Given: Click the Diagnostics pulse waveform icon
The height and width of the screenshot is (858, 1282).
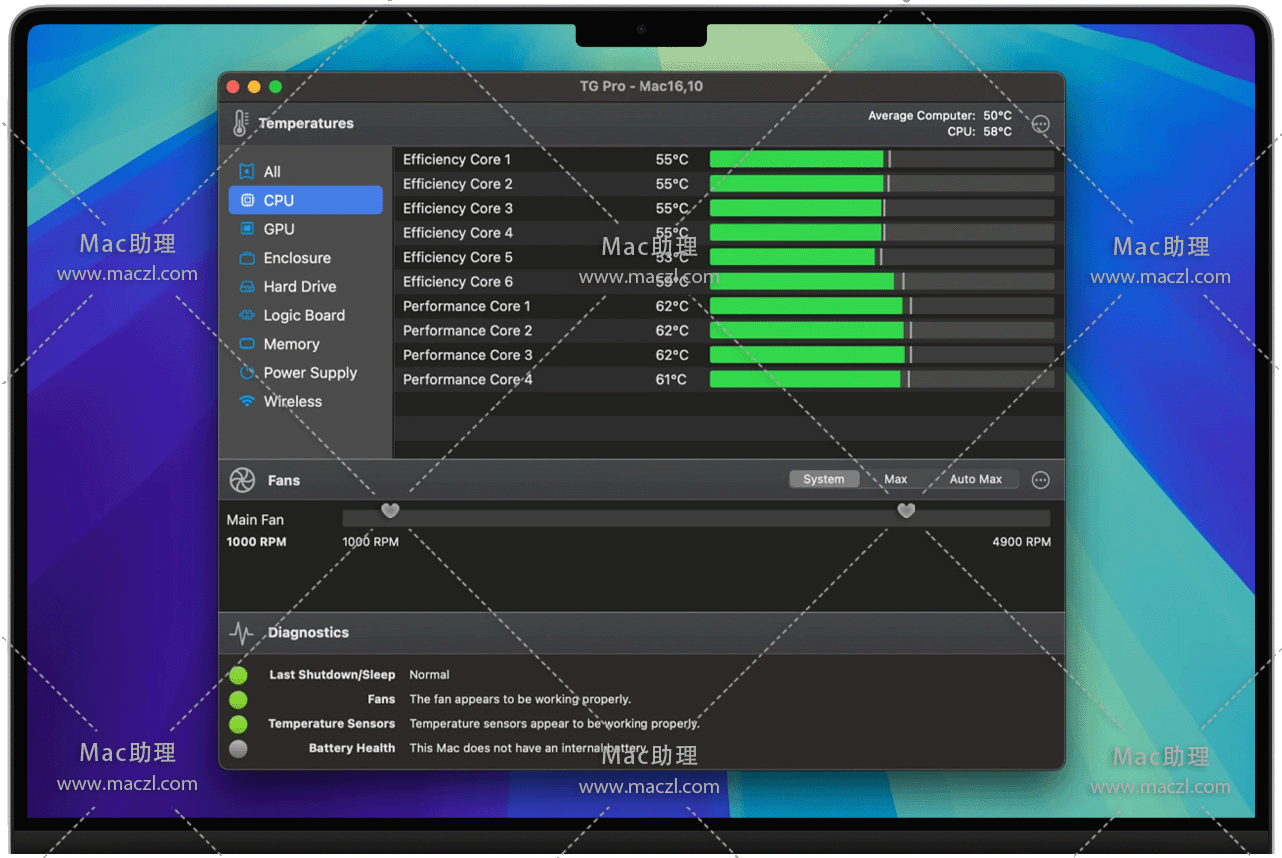Looking at the screenshot, I should pos(241,633).
